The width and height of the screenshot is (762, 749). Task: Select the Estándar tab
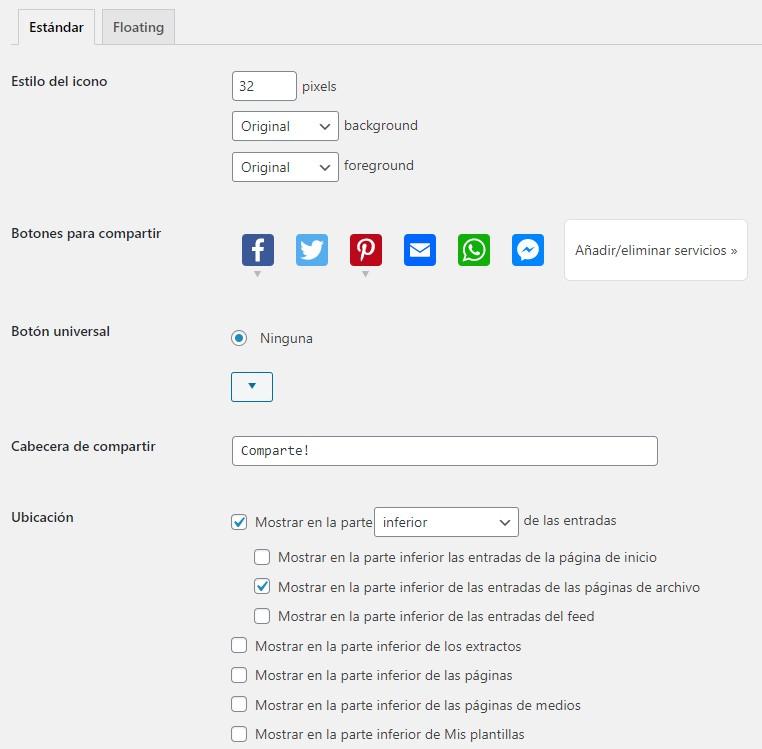tap(56, 27)
